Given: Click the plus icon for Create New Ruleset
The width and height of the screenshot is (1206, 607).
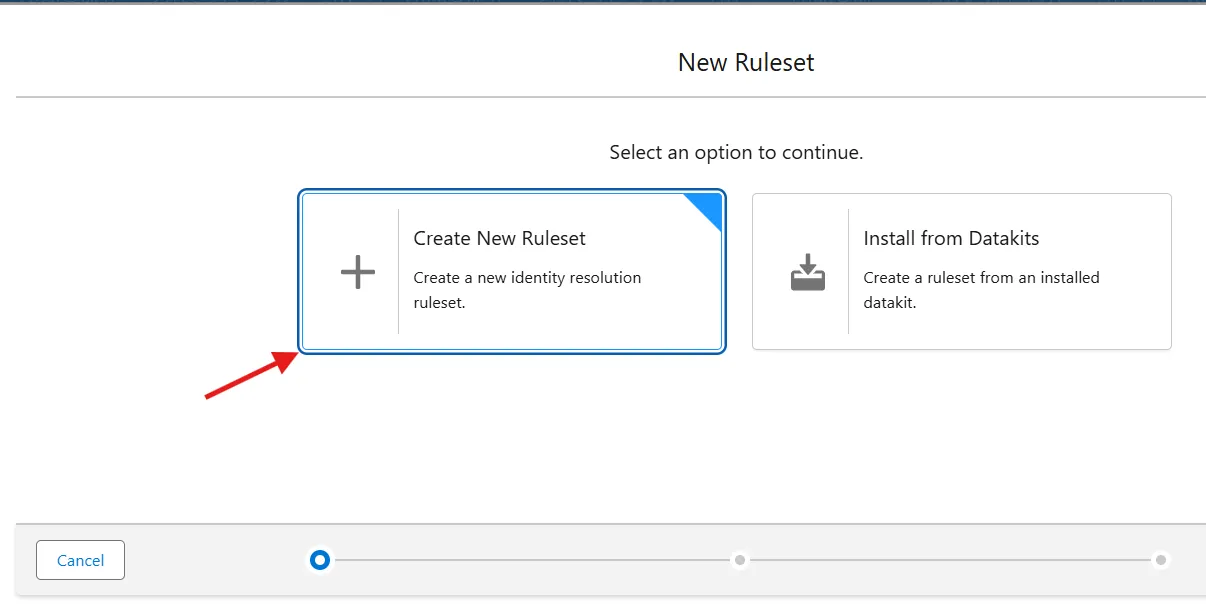Looking at the screenshot, I should (357, 272).
